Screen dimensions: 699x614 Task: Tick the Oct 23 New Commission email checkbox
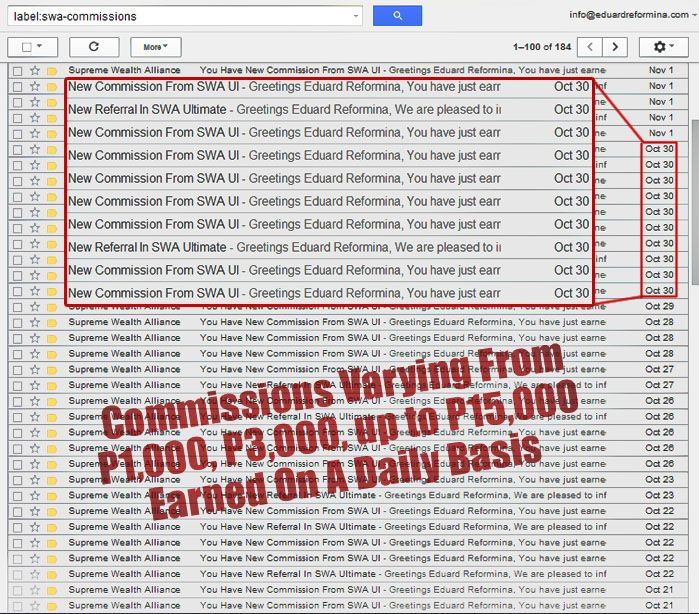(17, 480)
